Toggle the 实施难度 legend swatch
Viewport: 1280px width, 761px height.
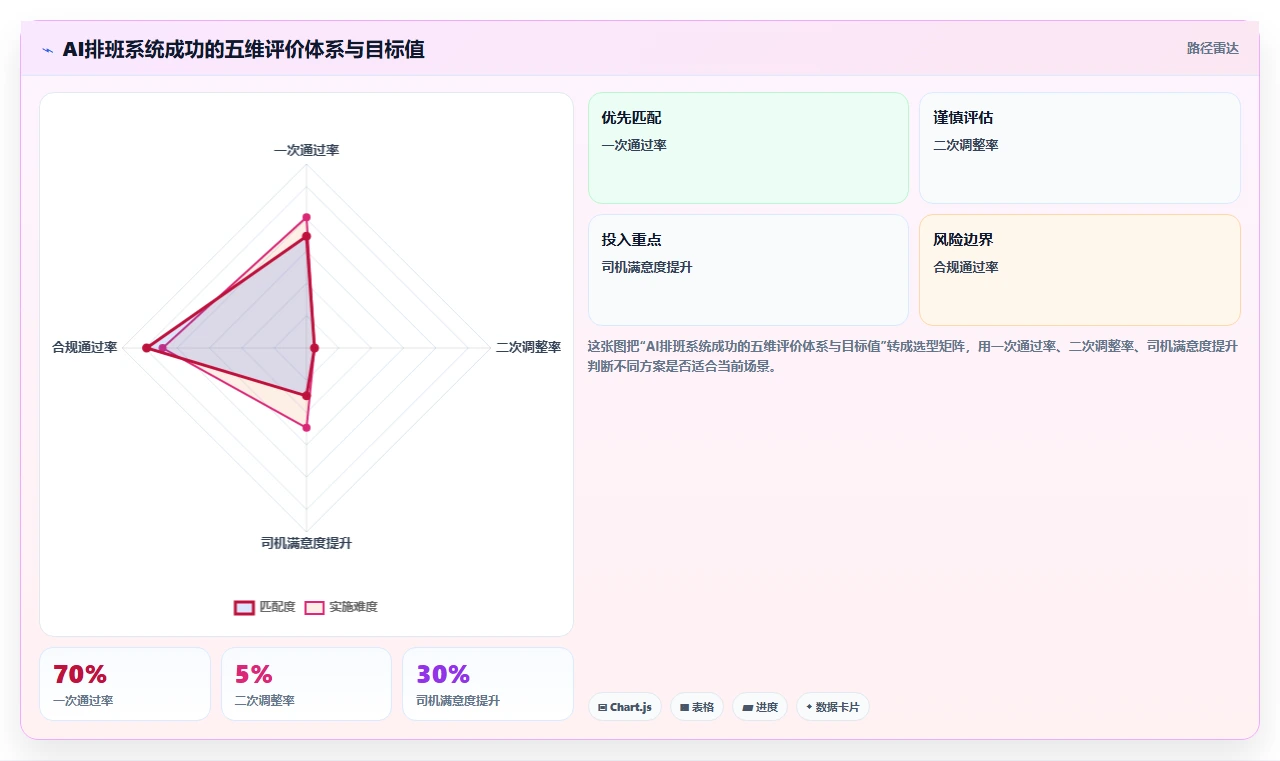point(314,607)
